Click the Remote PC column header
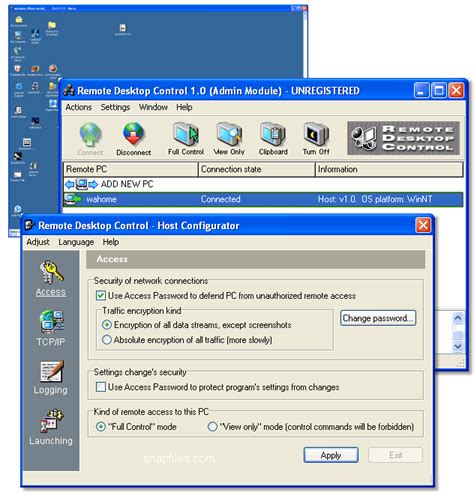474x495 pixels. tap(130, 169)
